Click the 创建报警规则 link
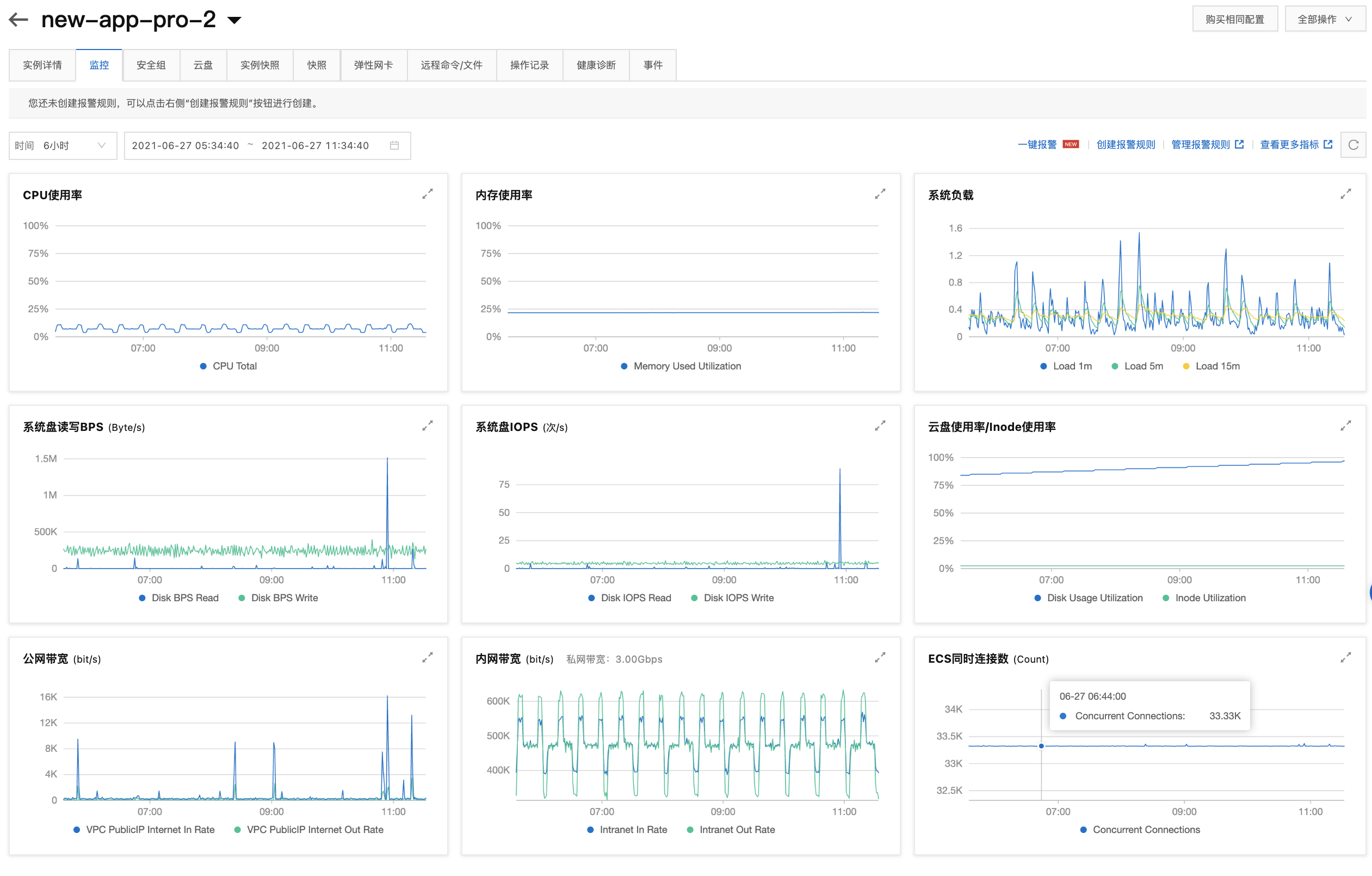The image size is (1372, 876). [x=1126, y=145]
